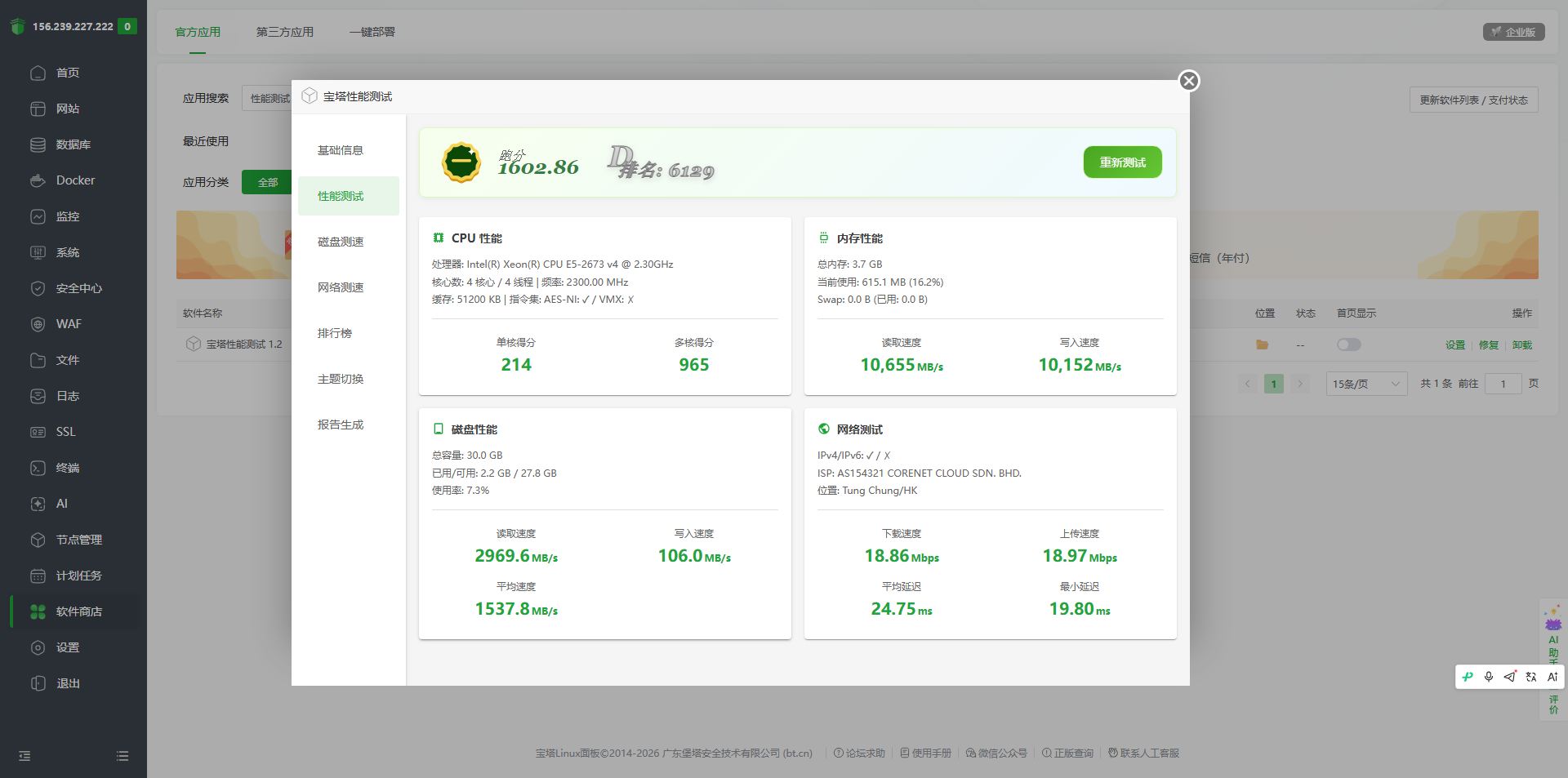Viewport: 1568px width, 778px height.
Task: Click the 应用搜索 search input
Action: (267, 98)
